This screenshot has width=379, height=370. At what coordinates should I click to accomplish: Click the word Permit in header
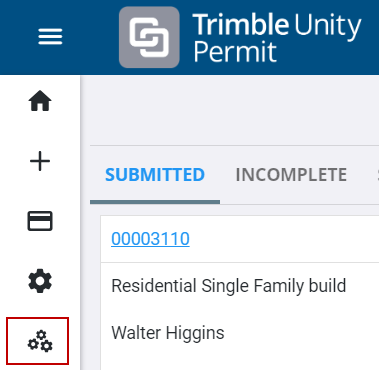tap(235, 52)
